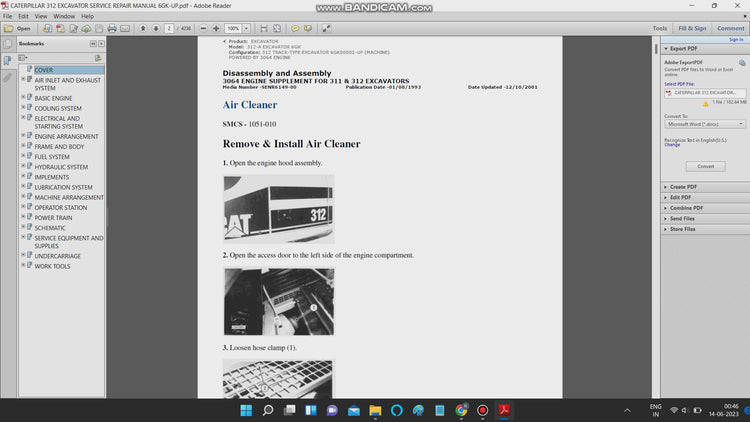Expand the HYDRAULIC SYSTEM bookmark
Screen dimensions: 750x422
23,166
